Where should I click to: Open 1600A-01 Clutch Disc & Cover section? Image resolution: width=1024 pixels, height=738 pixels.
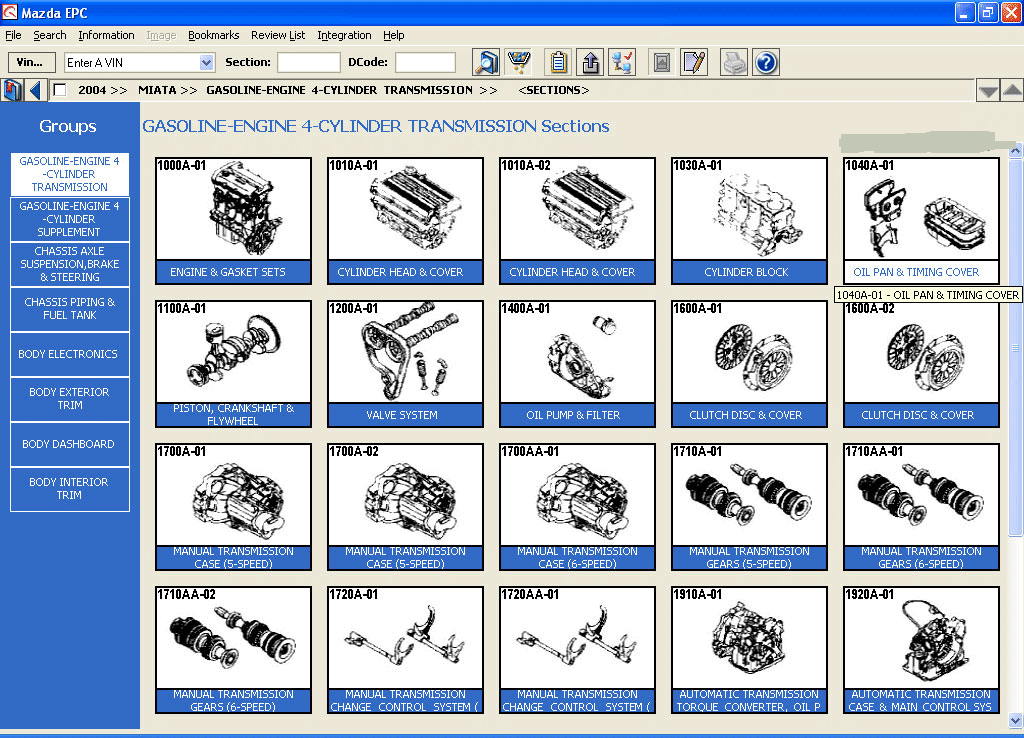(x=749, y=364)
